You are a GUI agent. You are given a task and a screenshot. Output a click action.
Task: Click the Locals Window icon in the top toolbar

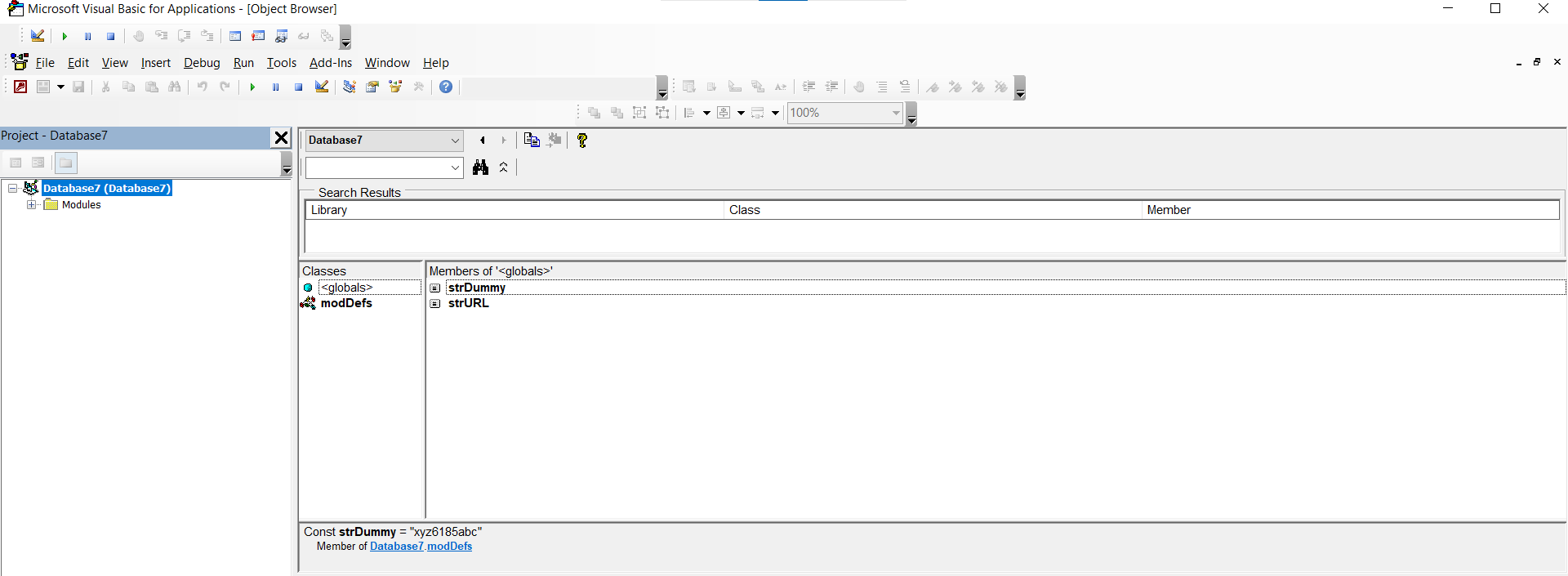tap(235, 36)
